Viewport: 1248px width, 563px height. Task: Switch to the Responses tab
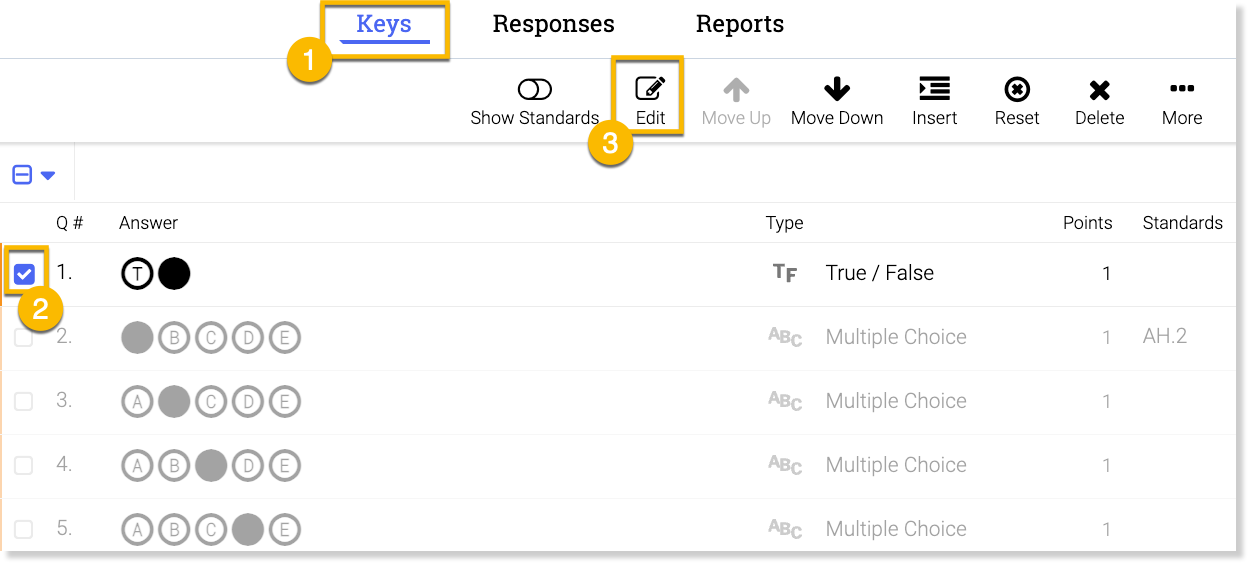(553, 24)
